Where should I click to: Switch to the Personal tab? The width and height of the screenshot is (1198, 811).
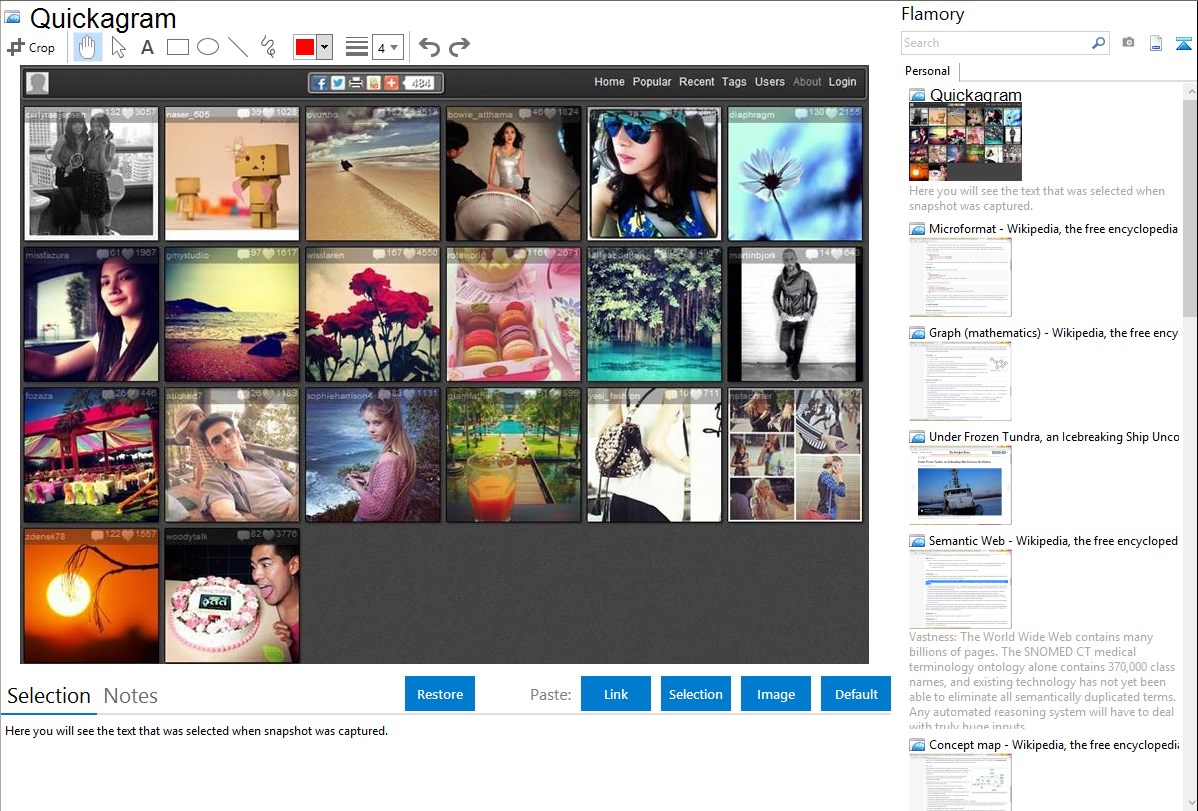point(927,71)
